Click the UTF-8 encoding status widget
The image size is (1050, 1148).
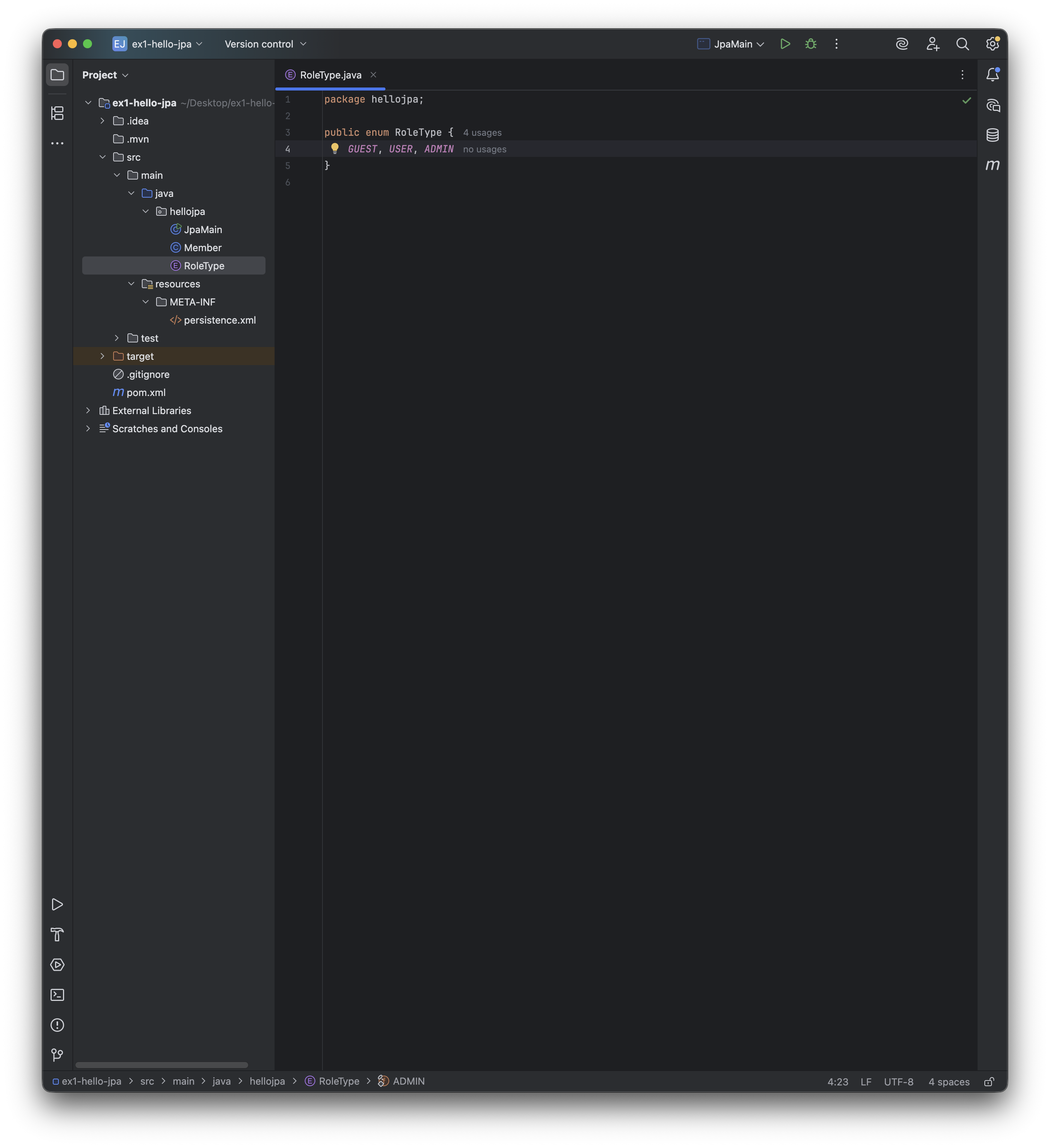click(x=898, y=1081)
